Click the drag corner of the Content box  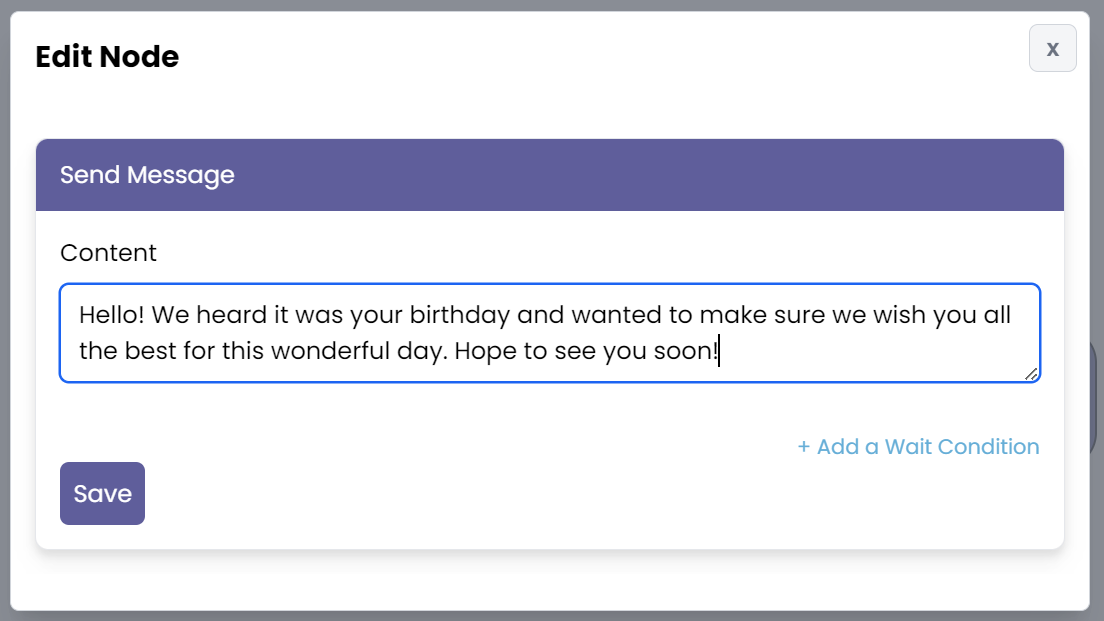(x=1032, y=376)
